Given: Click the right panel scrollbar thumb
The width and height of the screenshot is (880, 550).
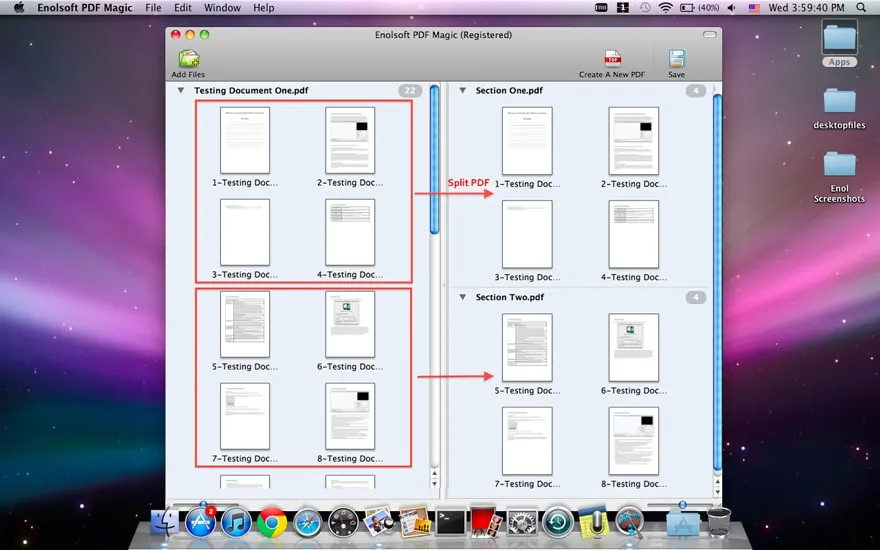Looking at the screenshot, I should coord(717,283).
